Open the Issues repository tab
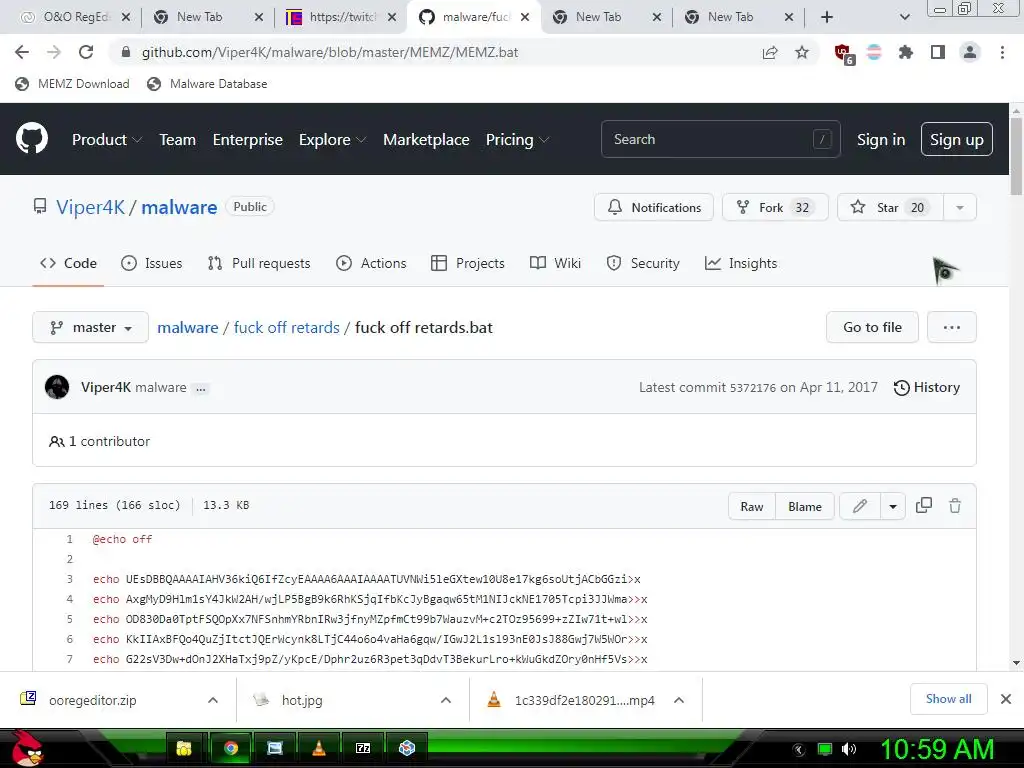The height and width of the screenshot is (768, 1024). 152,263
